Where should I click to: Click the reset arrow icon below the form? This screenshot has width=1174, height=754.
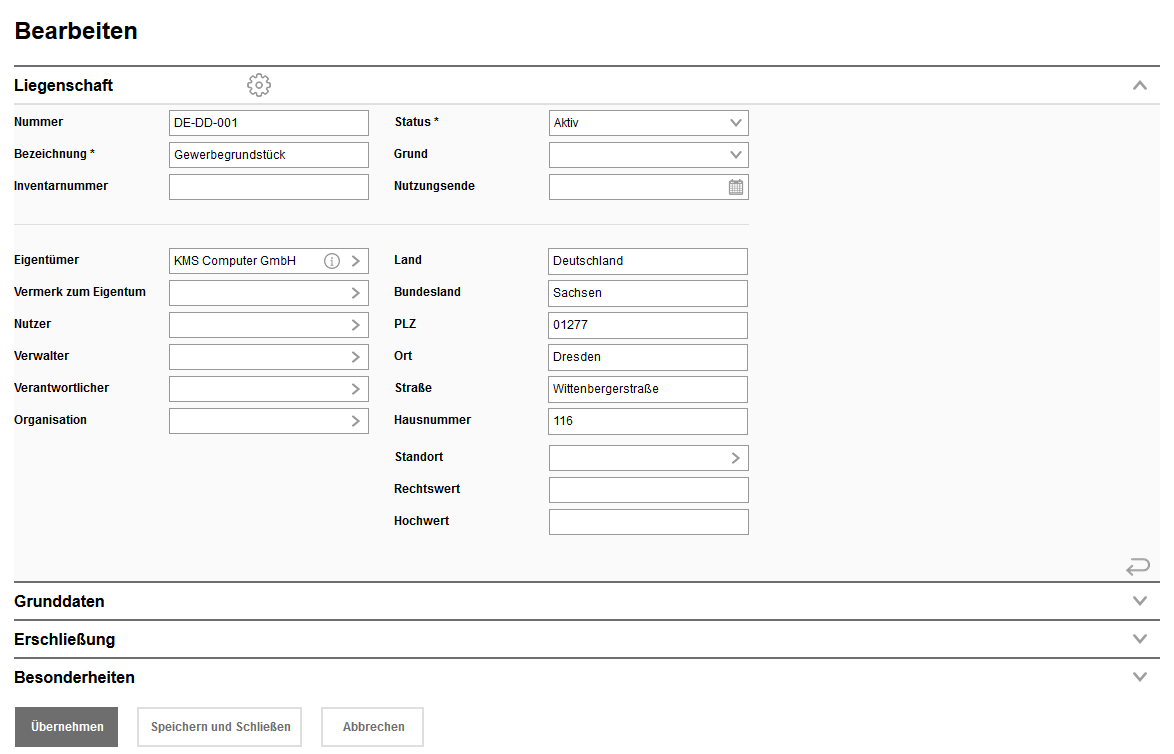pos(1138,567)
